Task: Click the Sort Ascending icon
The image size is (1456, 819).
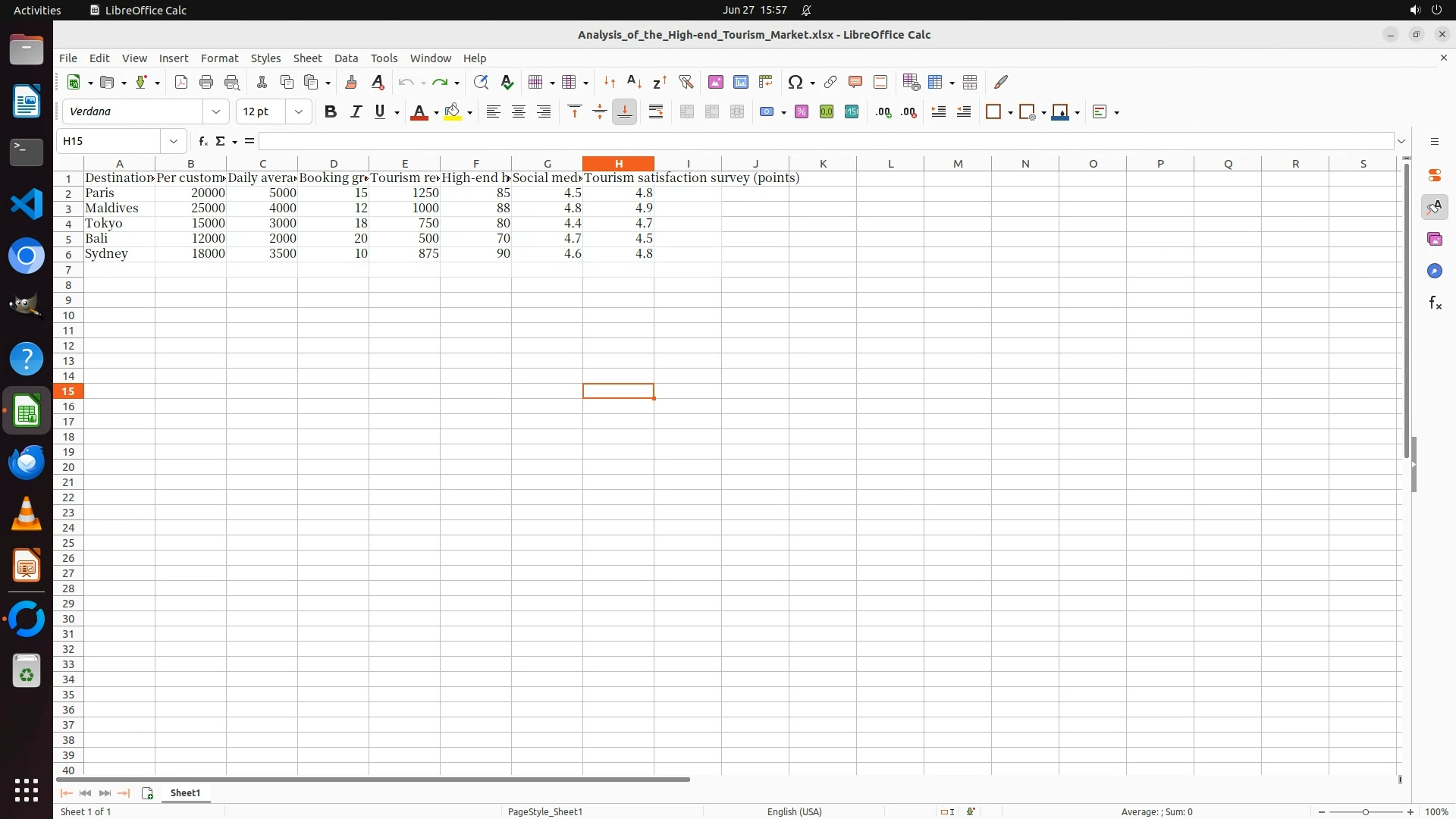Action: [634, 82]
